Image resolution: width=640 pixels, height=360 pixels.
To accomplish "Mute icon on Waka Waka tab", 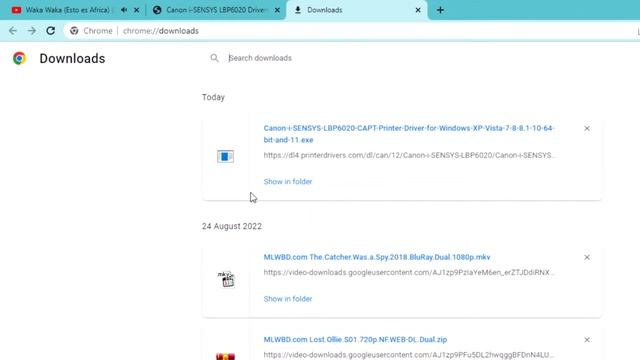I will 124,10.
